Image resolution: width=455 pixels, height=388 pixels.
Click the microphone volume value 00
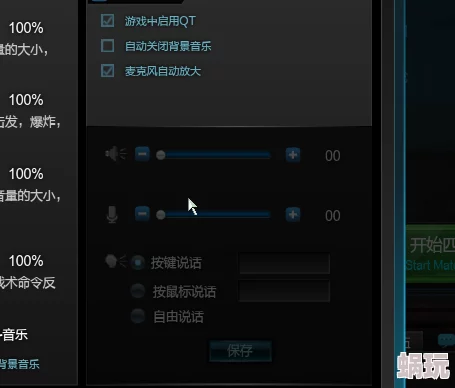pos(333,216)
